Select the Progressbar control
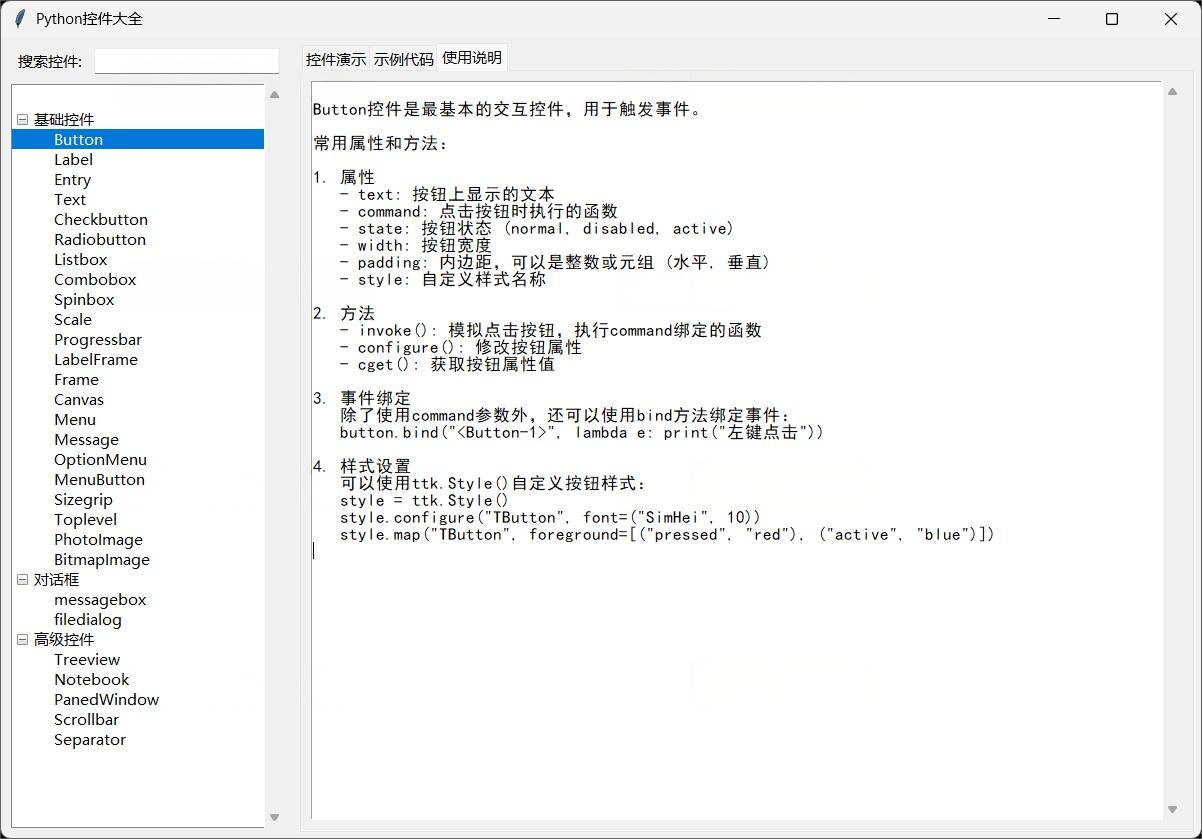 98,339
